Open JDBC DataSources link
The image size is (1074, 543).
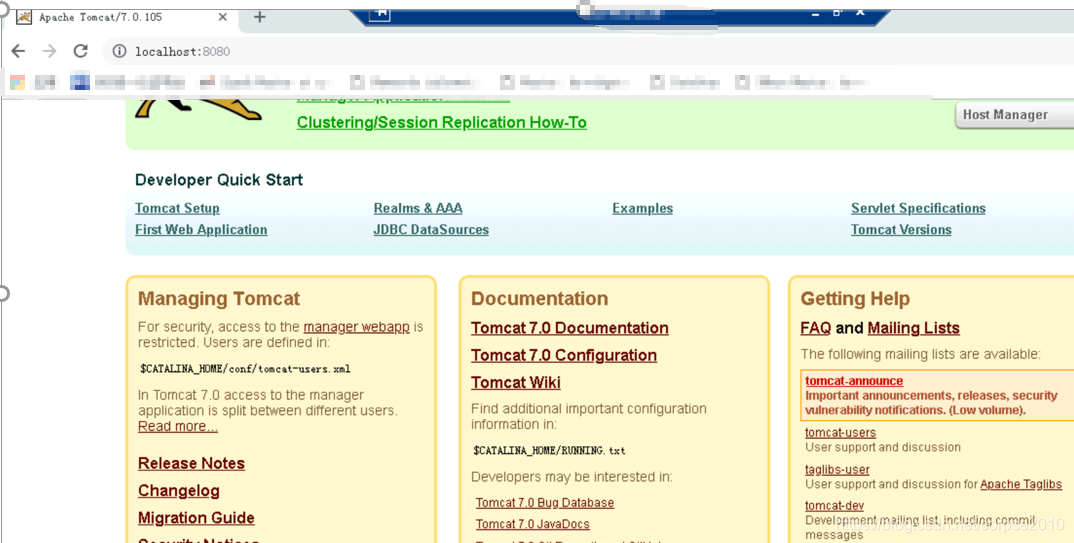tap(431, 229)
